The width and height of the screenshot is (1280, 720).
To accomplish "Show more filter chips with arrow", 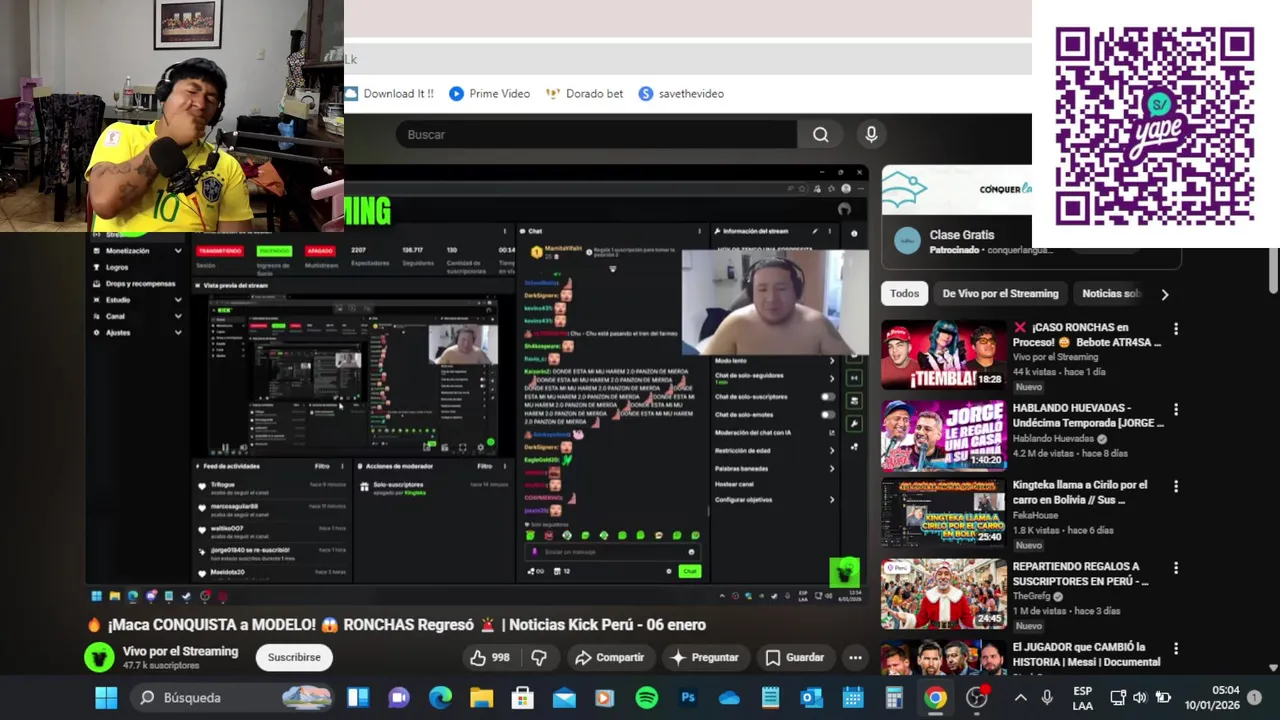I will point(1164,294).
